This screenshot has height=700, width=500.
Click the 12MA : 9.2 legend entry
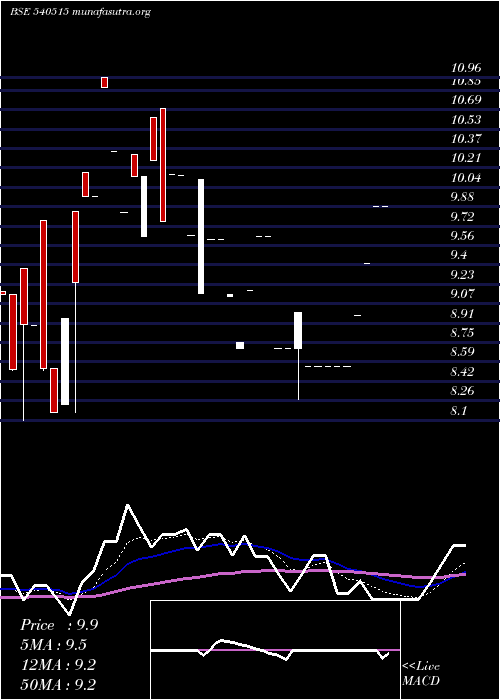[58, 665]
